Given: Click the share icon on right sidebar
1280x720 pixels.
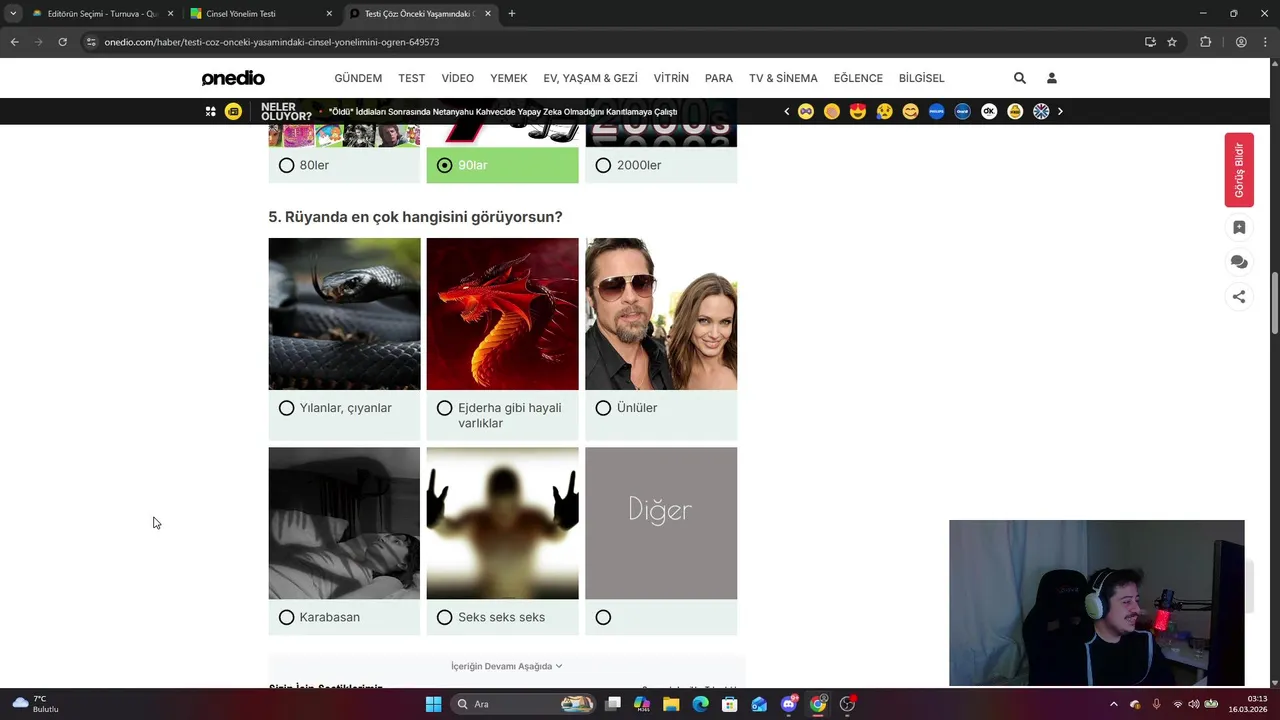Looking at the screenshot, I should point(1239,296).
